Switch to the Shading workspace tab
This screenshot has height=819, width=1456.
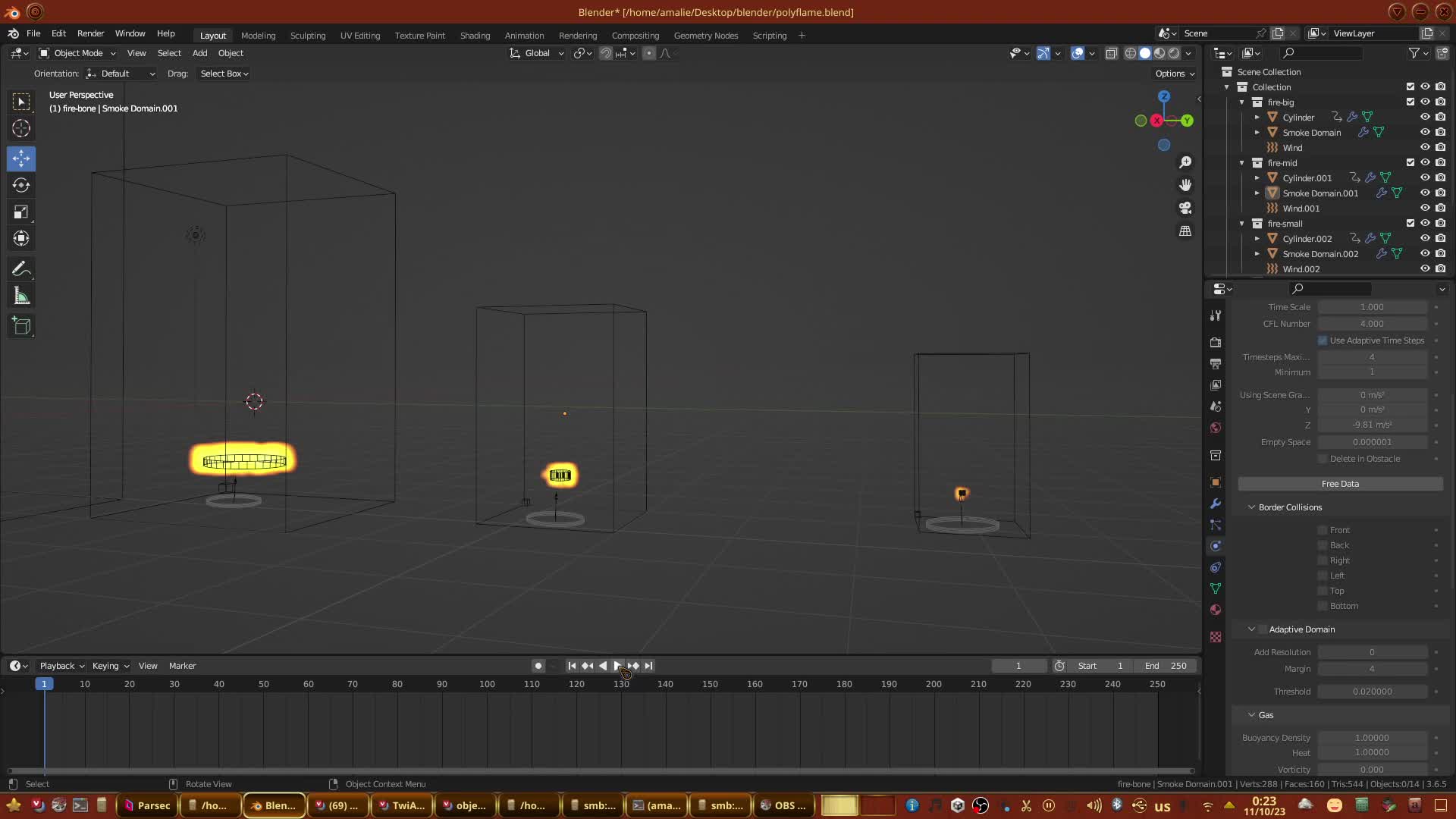pos(475,36)
